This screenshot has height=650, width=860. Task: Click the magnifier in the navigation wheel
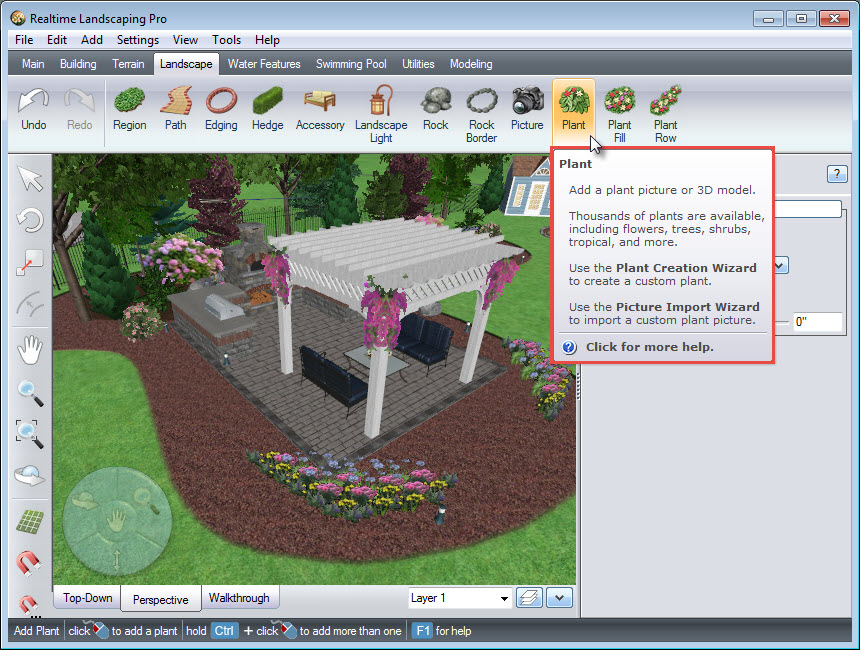145,500
